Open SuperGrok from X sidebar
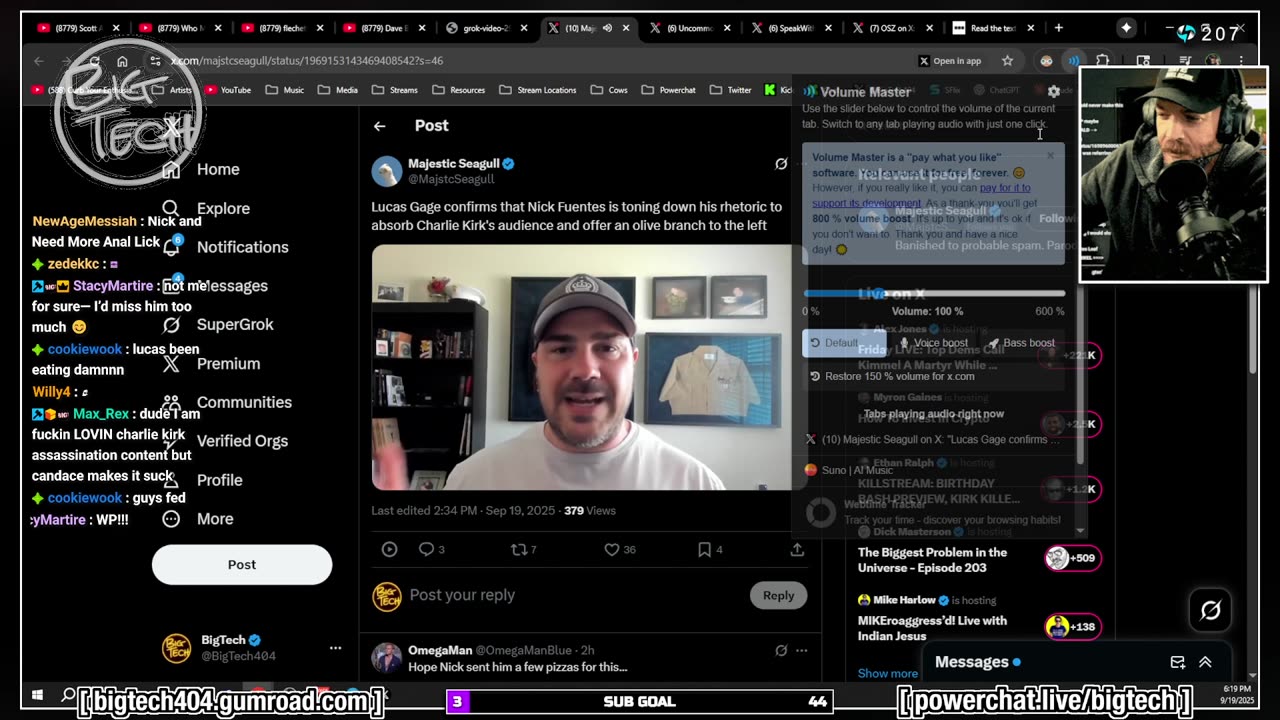This screenshot has height=720, width=1280. pyautogui.click(x=219, y=324)
